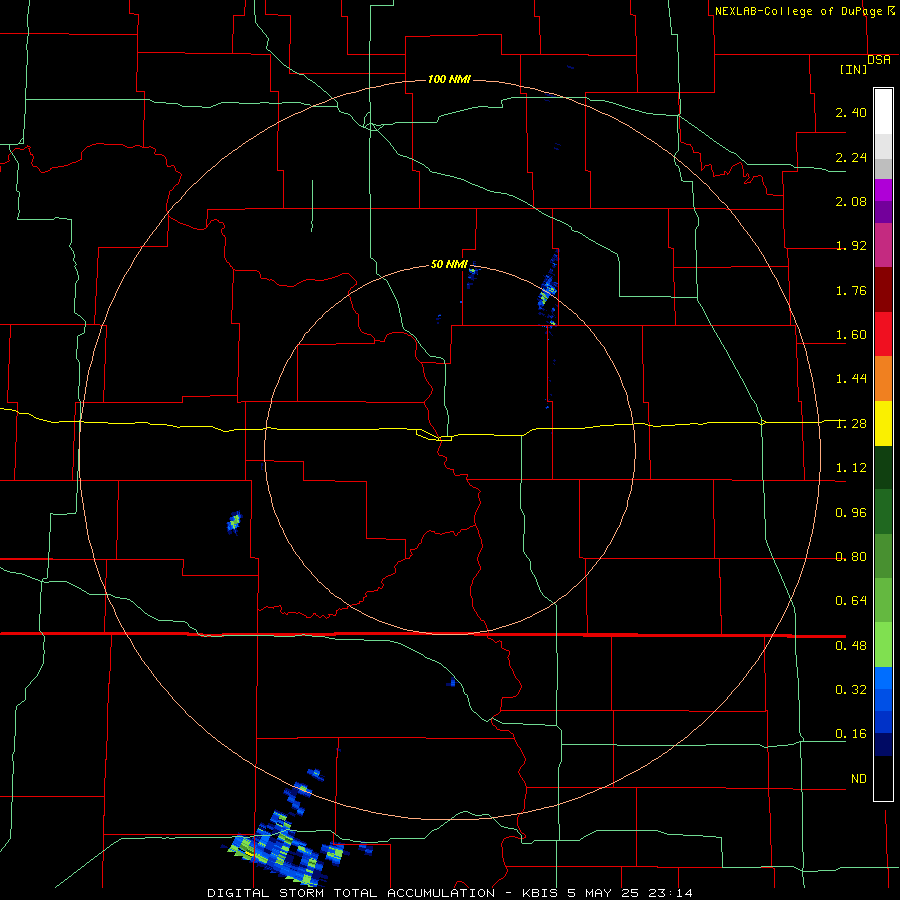Click the 1.28 legend value

(x=851, y=424)
